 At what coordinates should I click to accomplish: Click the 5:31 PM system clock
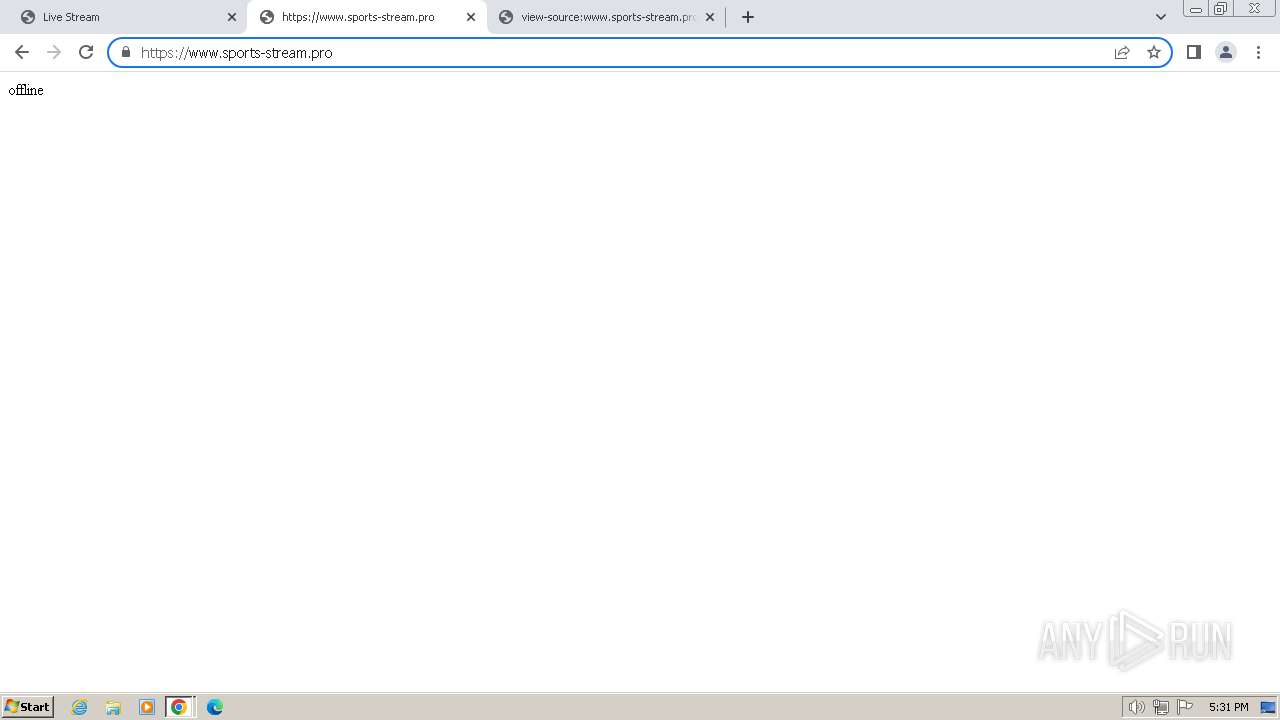1228,707
